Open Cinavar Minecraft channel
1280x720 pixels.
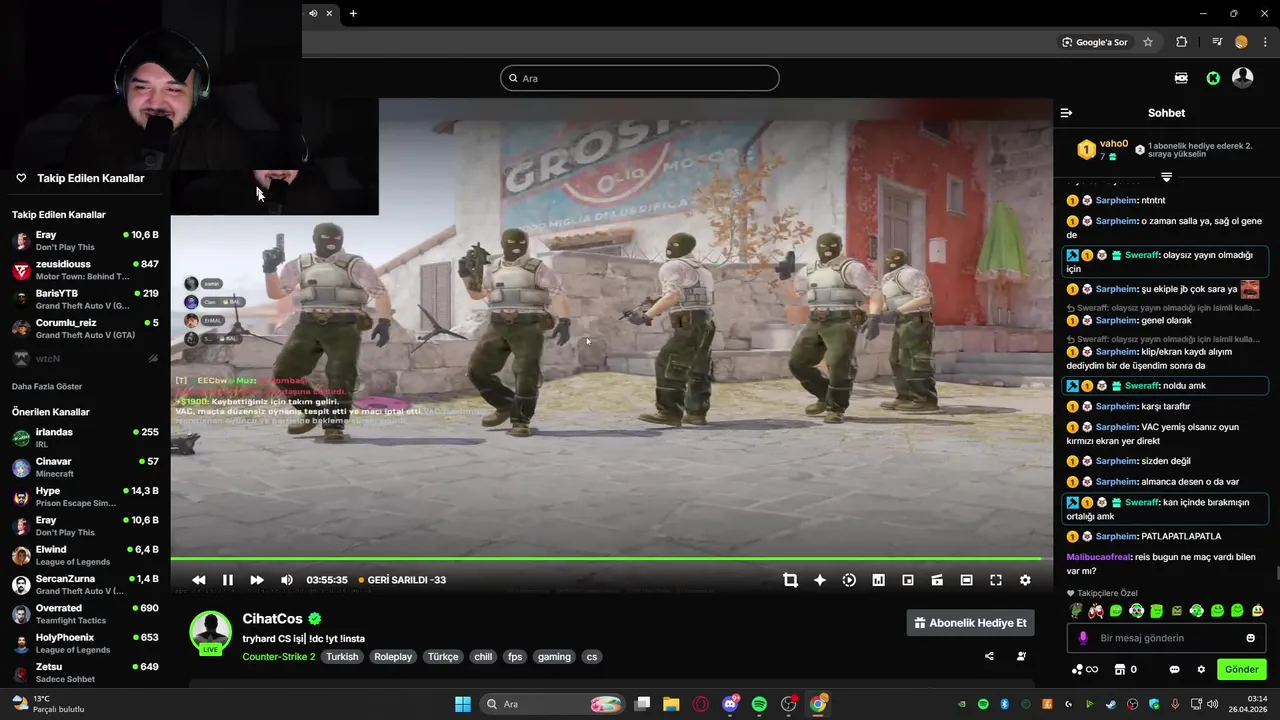(x=85, y=467)
